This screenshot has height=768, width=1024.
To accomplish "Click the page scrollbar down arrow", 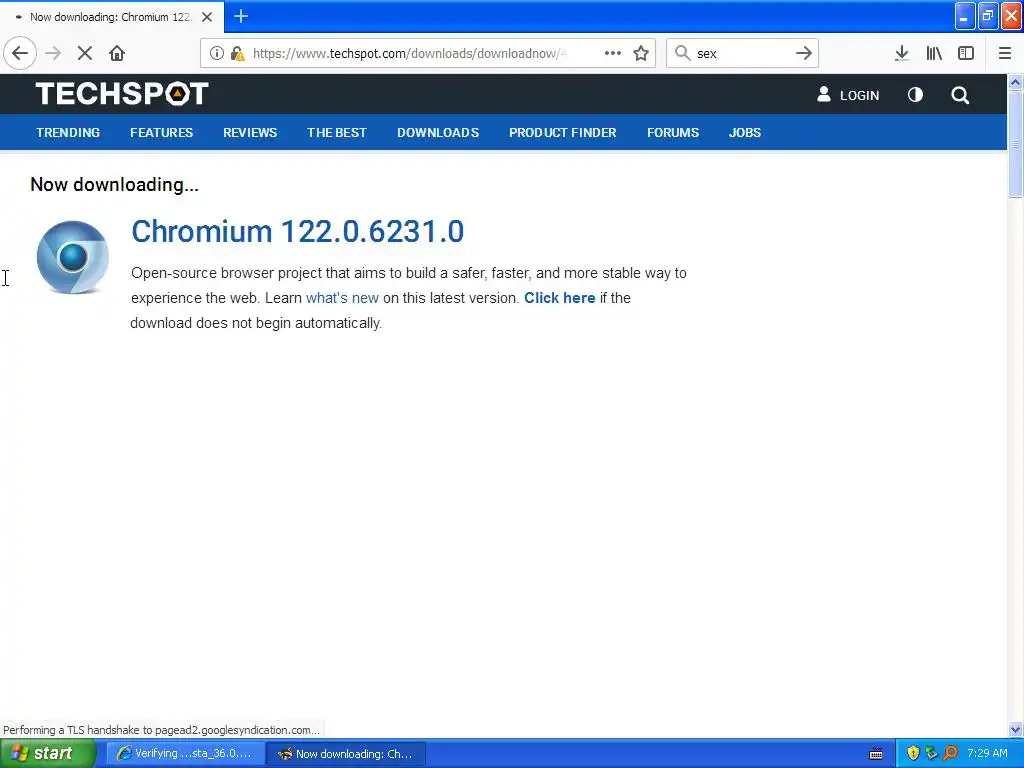I will pyautogui.click(x=1016, y=729).
